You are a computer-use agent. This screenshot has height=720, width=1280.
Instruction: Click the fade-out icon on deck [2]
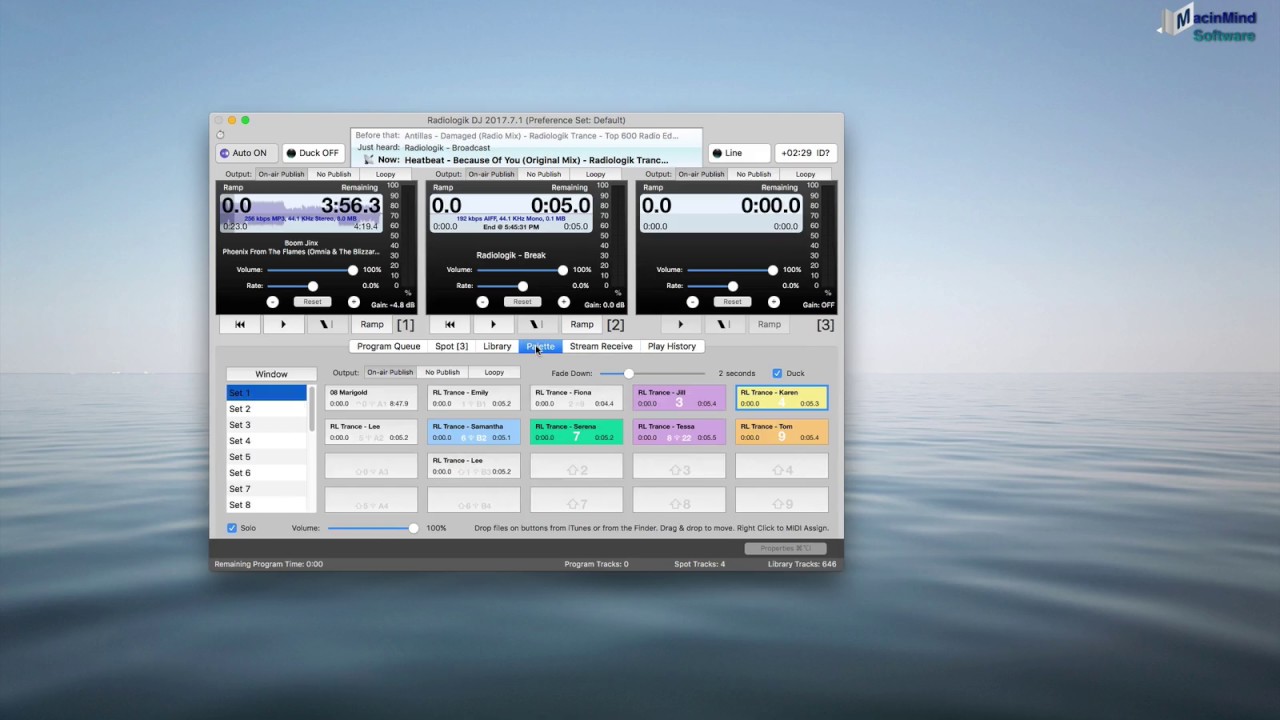[x=536, y=324]
